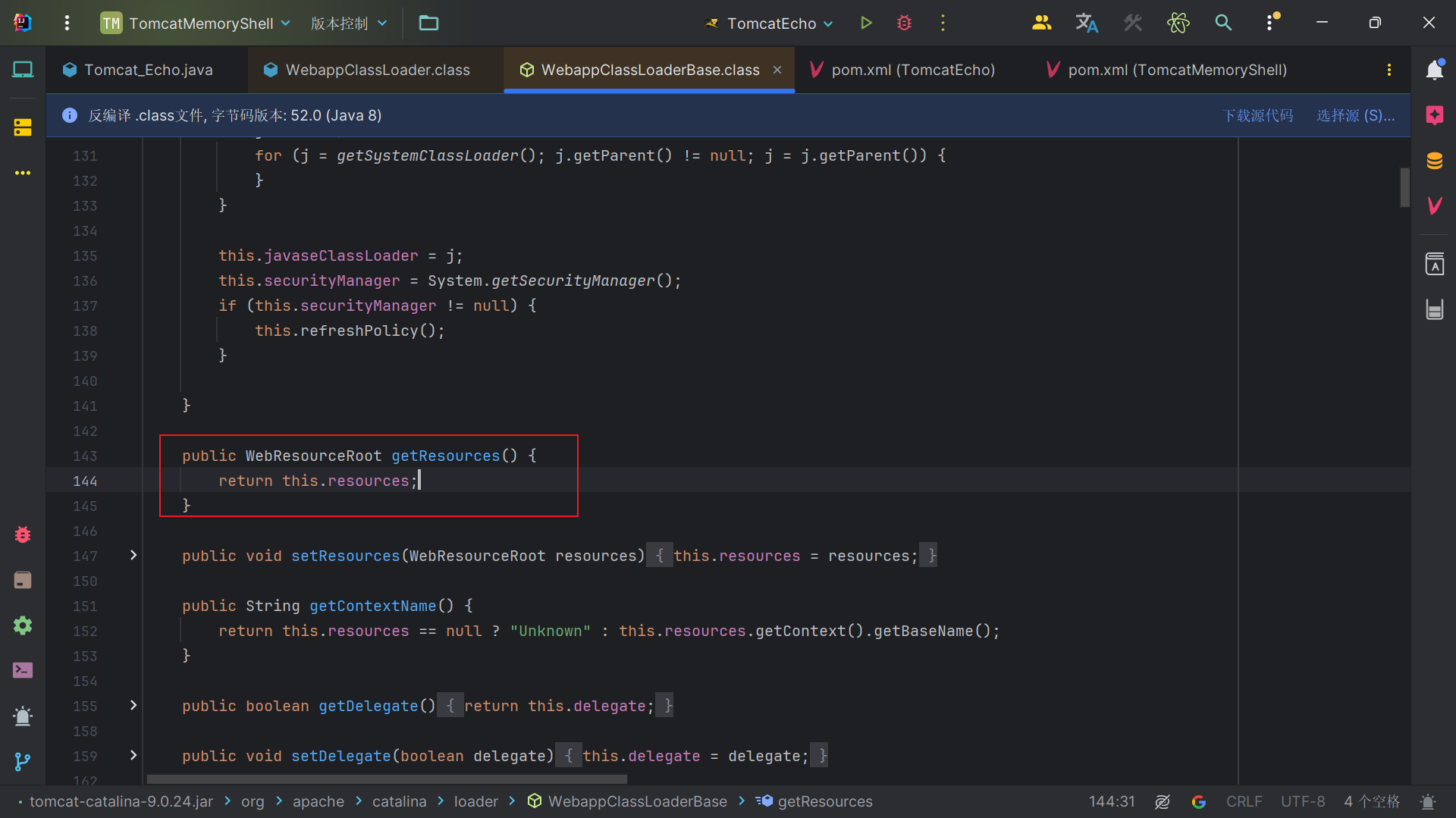Click the catalina breadcrumb segment
The width and height of the screenshot is (1456, 818).
coord(399,801)
